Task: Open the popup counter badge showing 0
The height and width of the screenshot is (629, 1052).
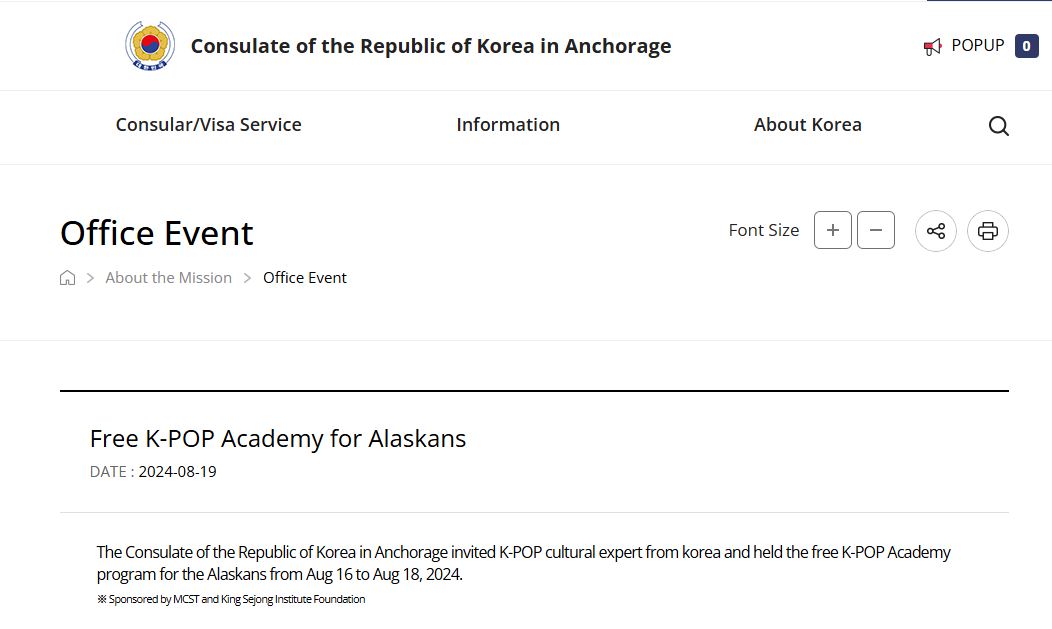Action: (1027, 46)
